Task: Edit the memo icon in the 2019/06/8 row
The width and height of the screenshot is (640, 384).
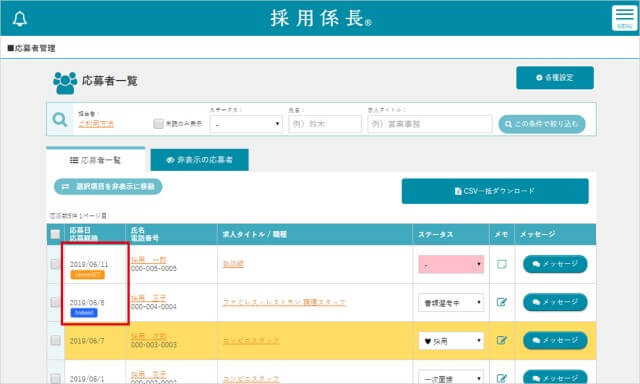Action: coord(502,302)
